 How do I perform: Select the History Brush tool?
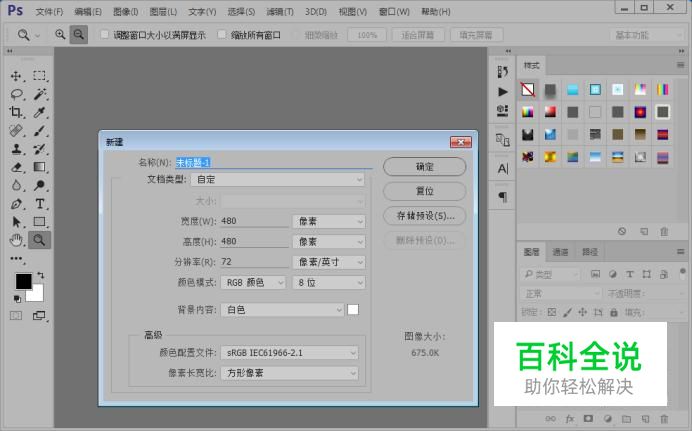pos(39,149)
